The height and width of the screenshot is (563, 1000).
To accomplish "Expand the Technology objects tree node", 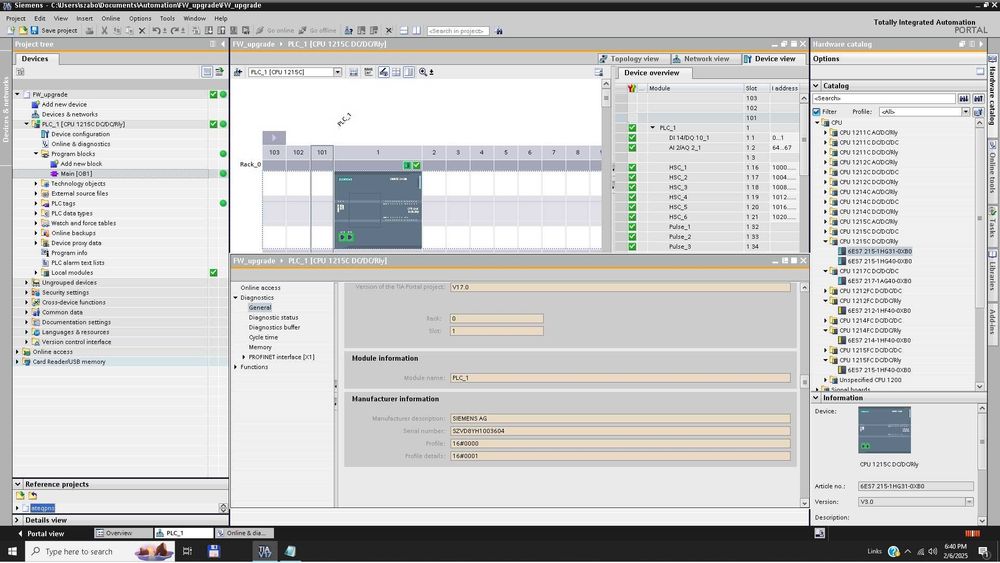I will pyautogui.click(x=36, y=184).
